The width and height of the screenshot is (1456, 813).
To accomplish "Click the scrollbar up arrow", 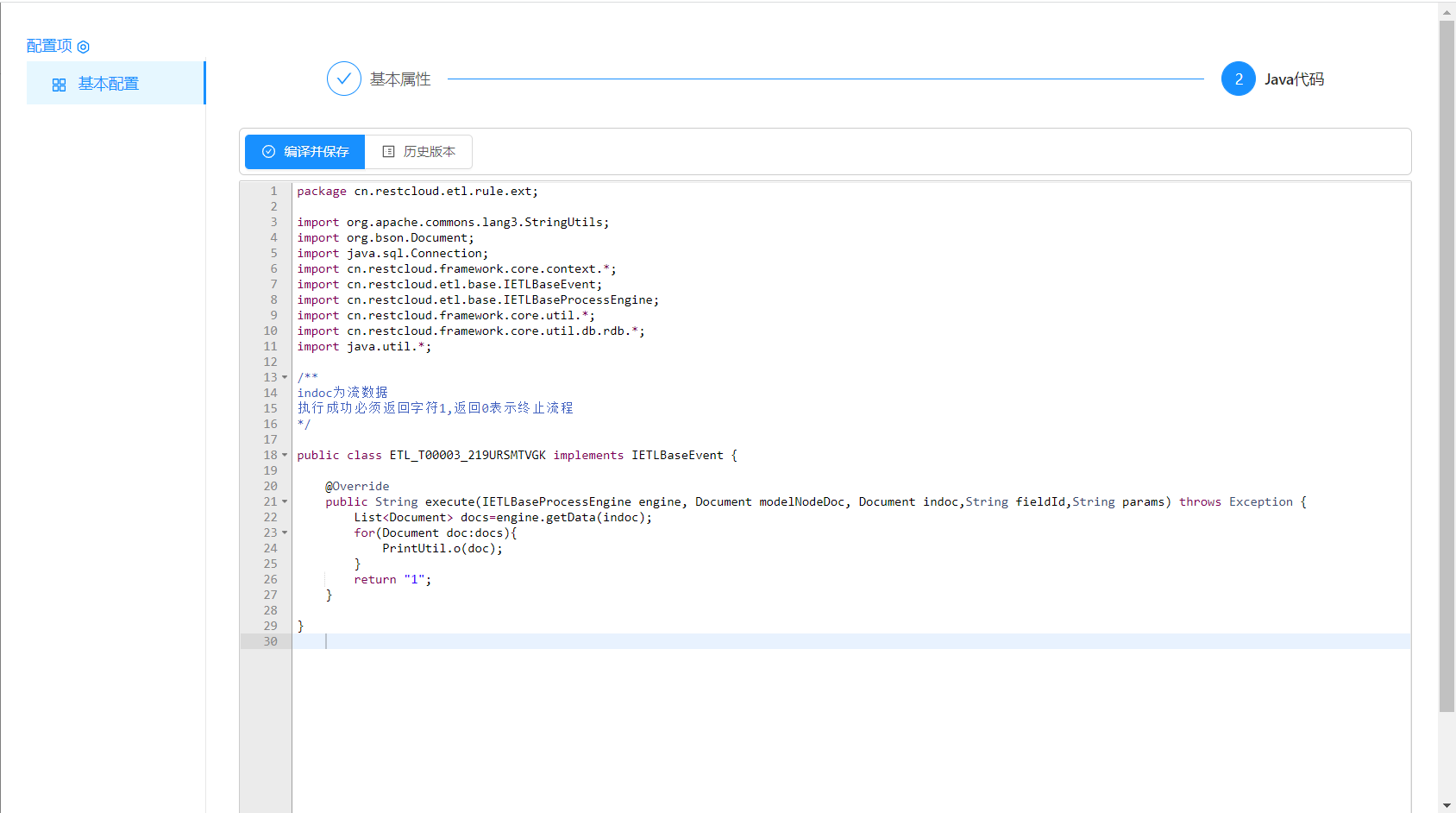I will (x=1447, y=11).
